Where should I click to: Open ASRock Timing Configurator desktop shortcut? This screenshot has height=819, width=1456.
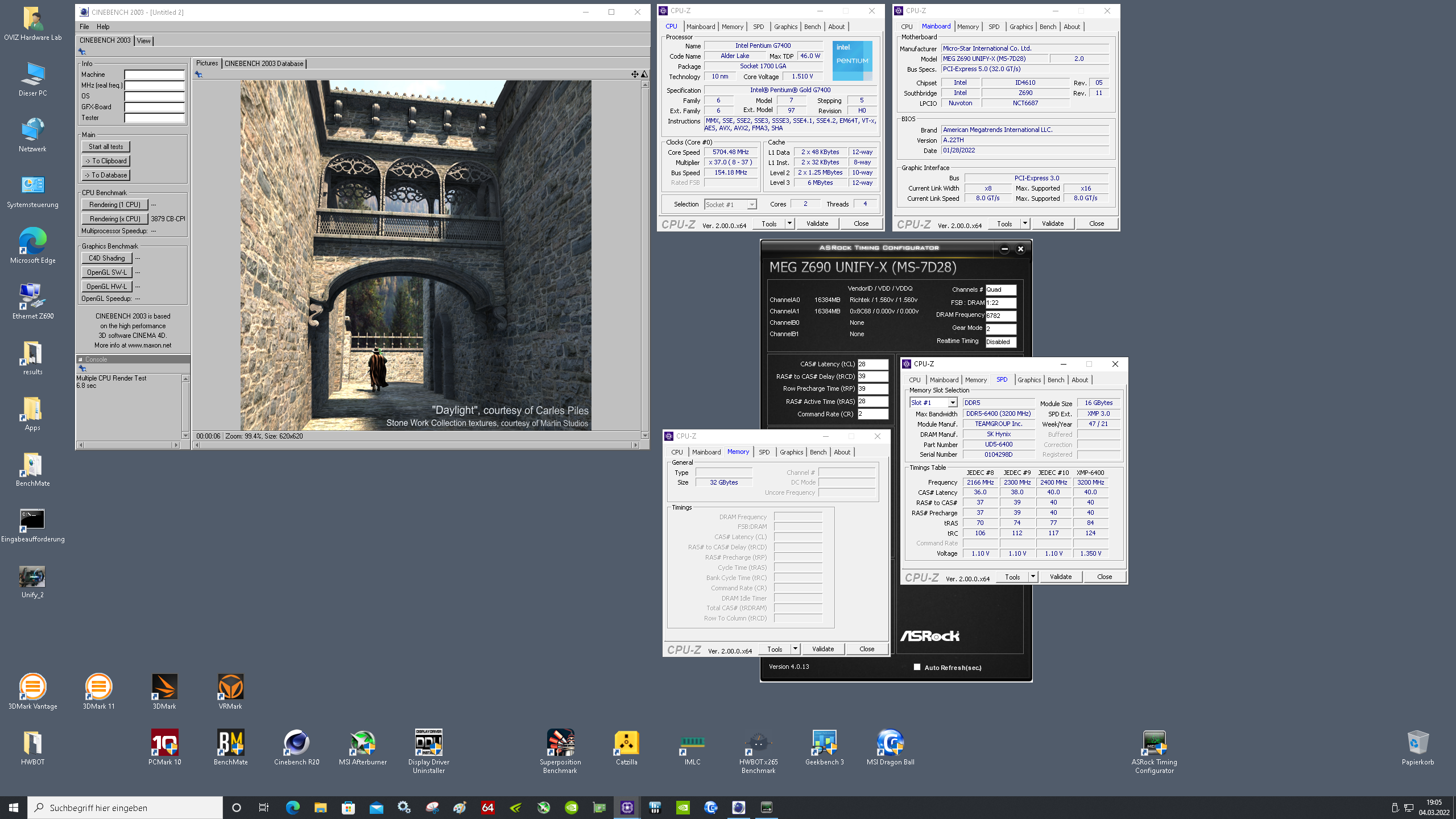click(1154, 751)
